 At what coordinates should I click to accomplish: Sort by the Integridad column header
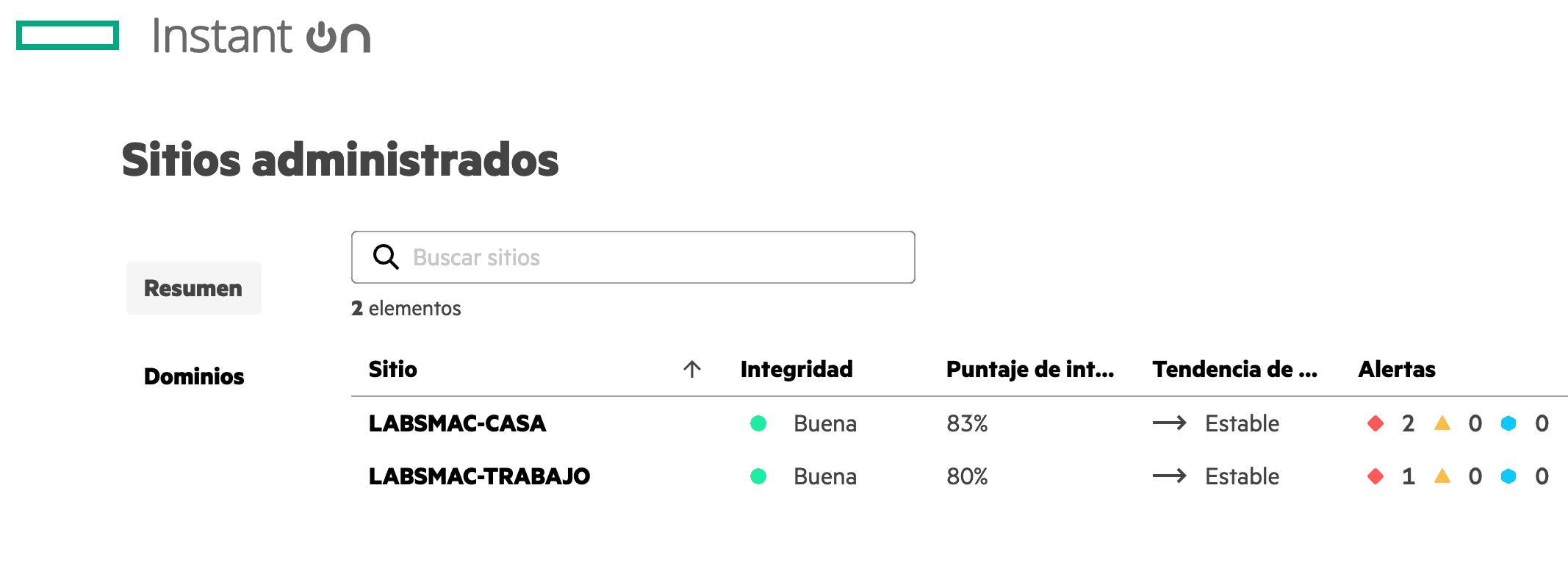796,369
